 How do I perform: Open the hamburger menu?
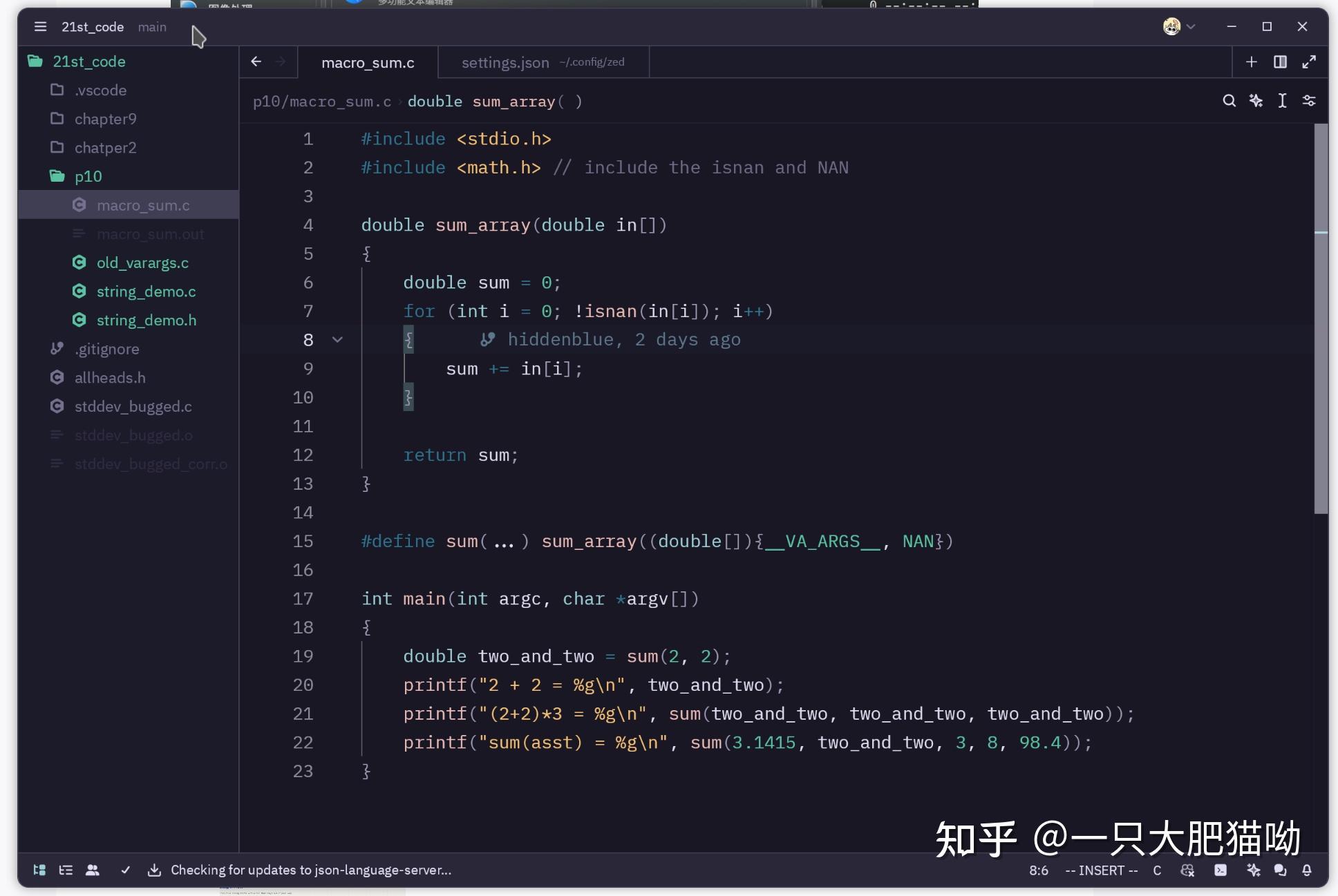[x=40, y=26]
